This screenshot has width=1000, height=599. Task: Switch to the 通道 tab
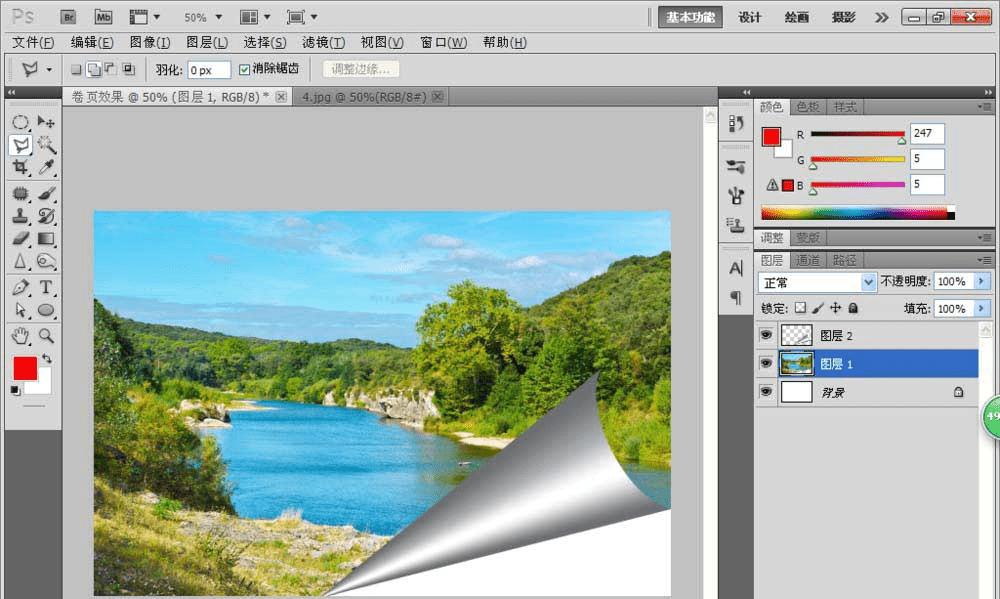pos(807,260)
